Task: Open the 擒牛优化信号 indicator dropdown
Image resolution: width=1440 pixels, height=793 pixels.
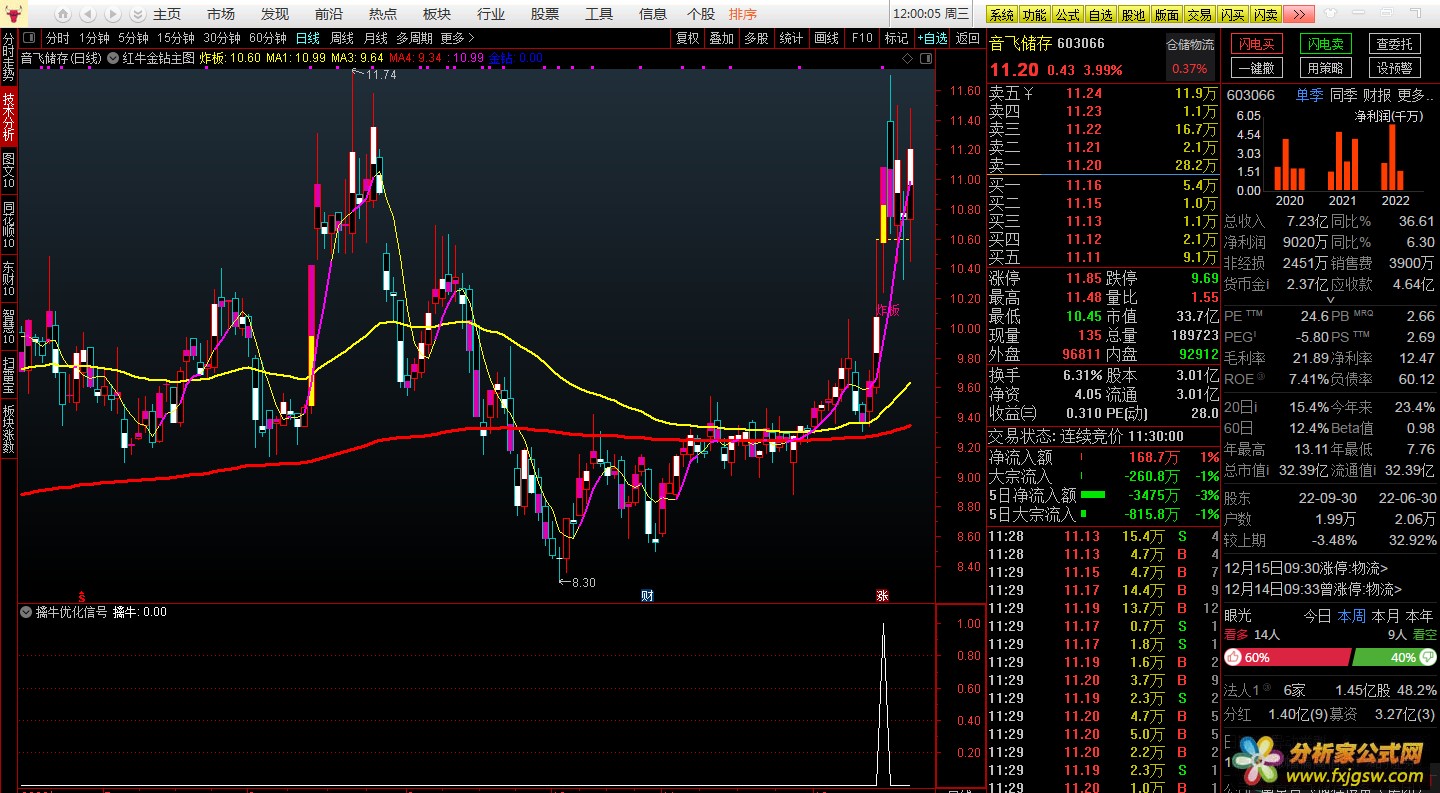Action: [27, 612]
